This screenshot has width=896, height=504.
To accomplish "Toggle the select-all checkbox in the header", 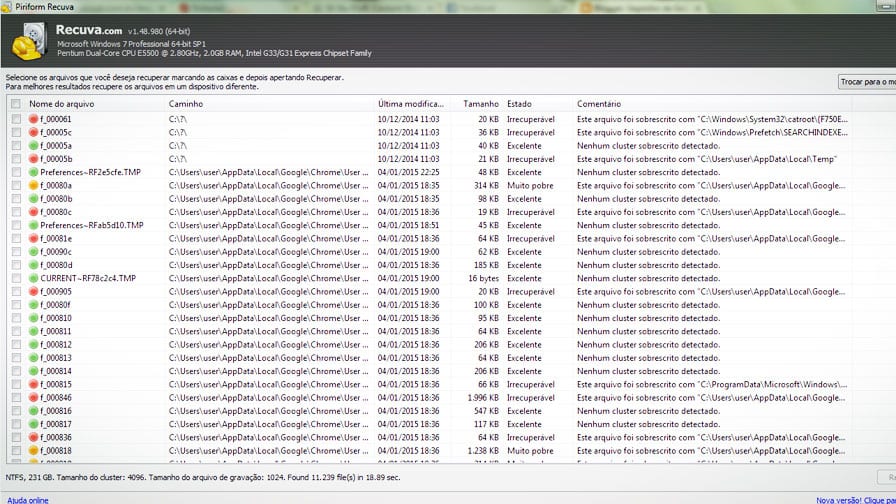I will [x=15, y=103].
